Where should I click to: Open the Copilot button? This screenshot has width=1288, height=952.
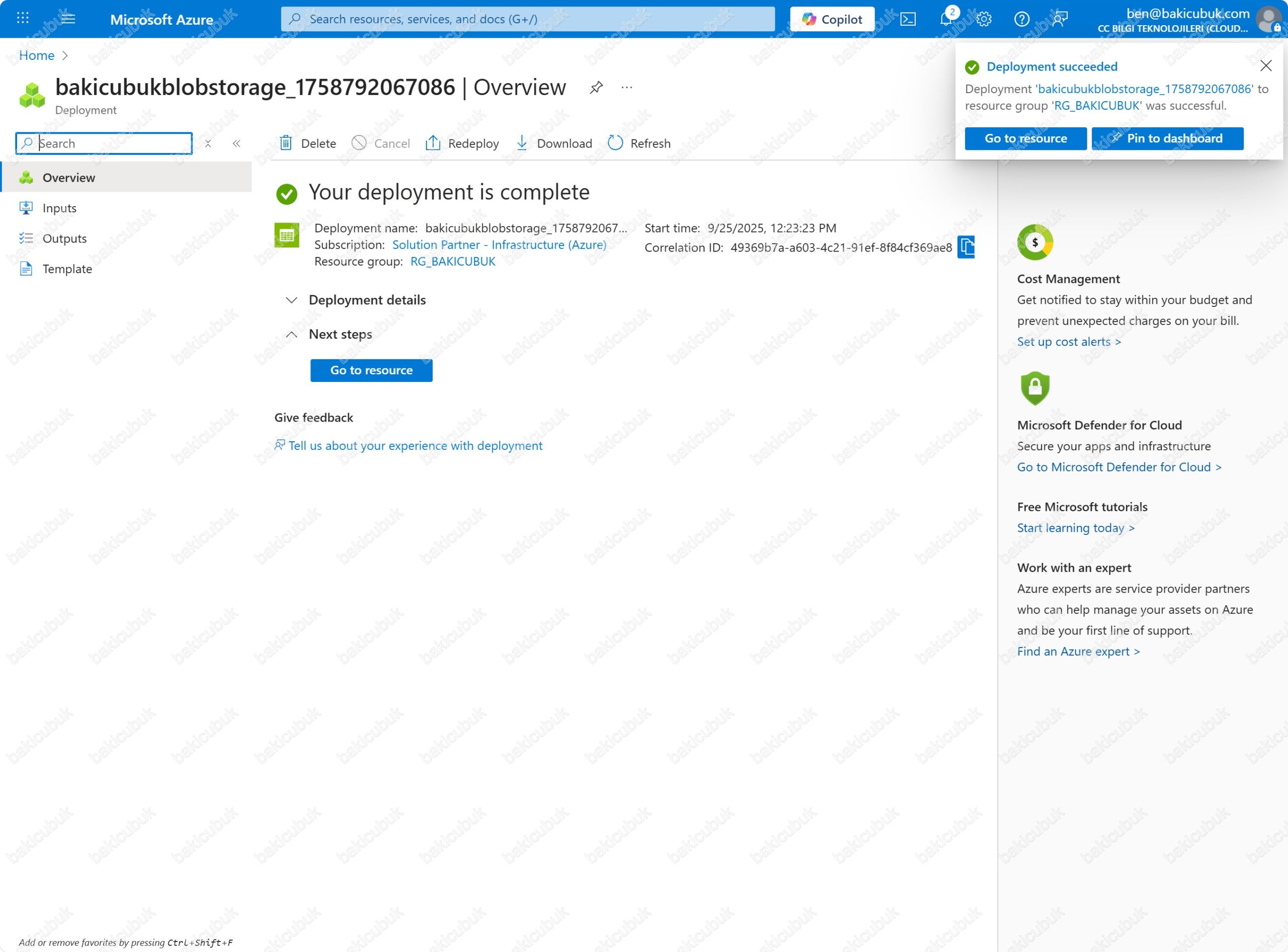pyautogui.click(x=832, y=19)
